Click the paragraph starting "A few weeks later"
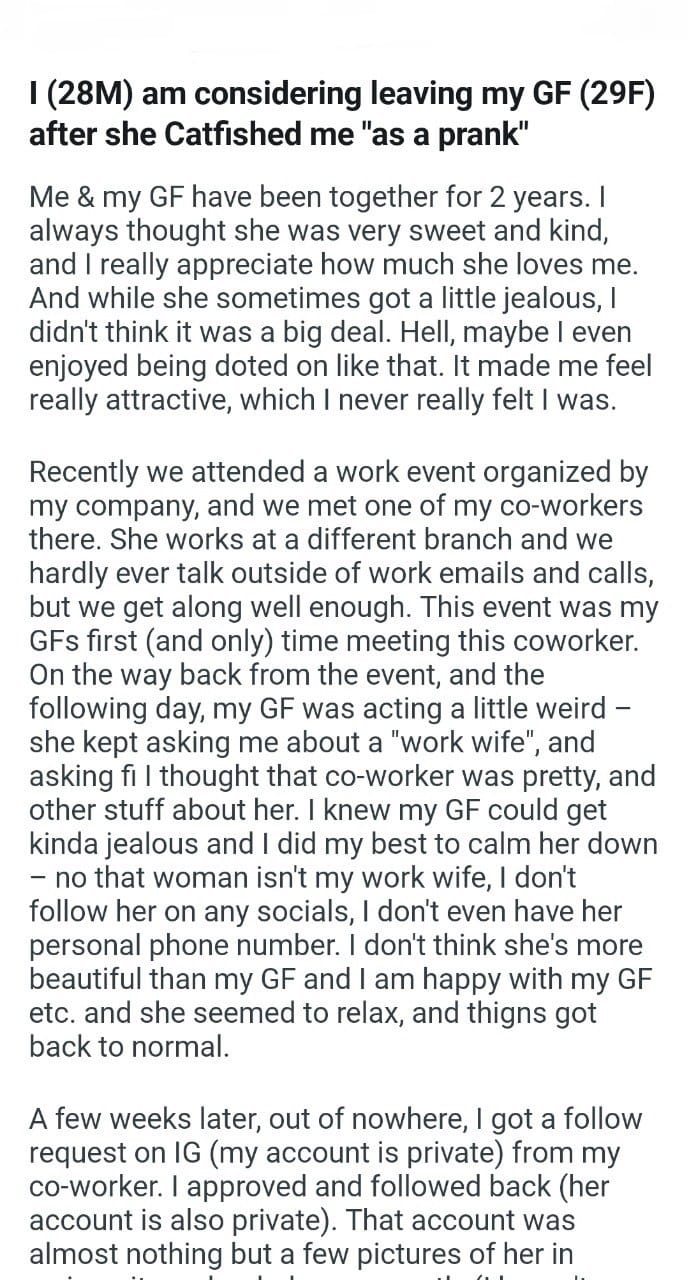 coord(340,1185)
